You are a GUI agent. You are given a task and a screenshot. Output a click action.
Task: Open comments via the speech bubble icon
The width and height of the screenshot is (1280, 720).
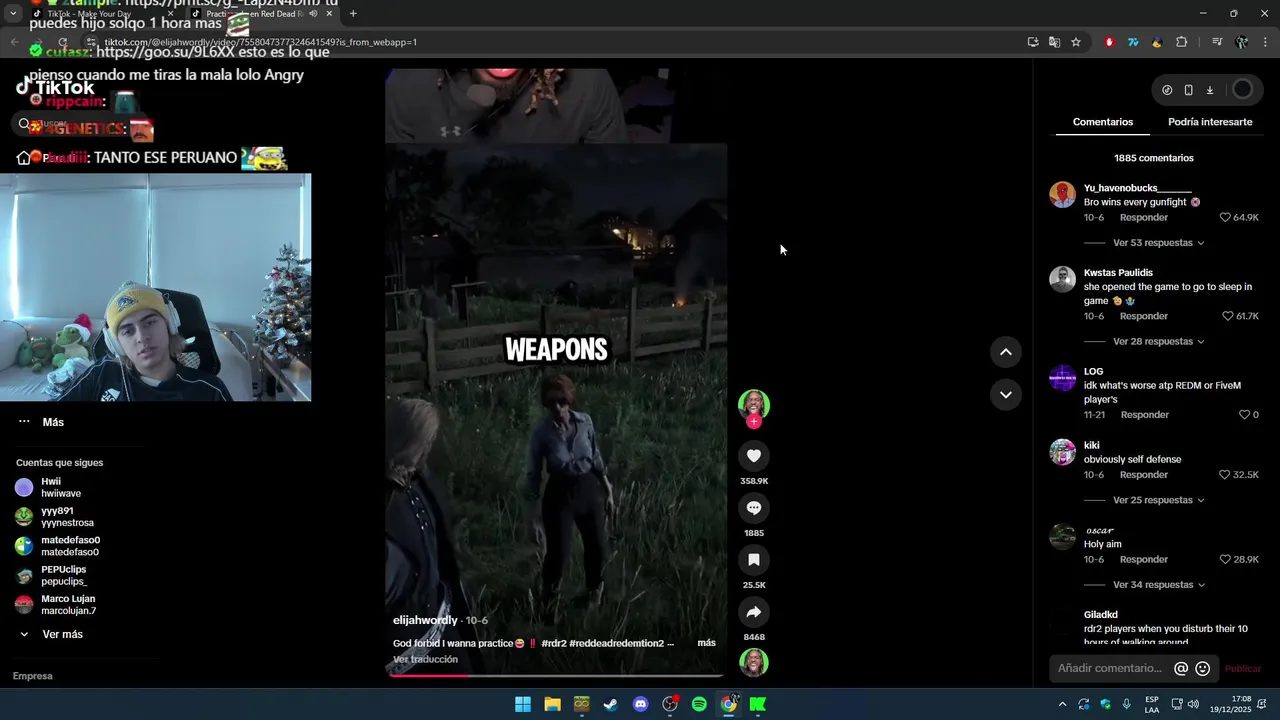[x=754, y=508]
